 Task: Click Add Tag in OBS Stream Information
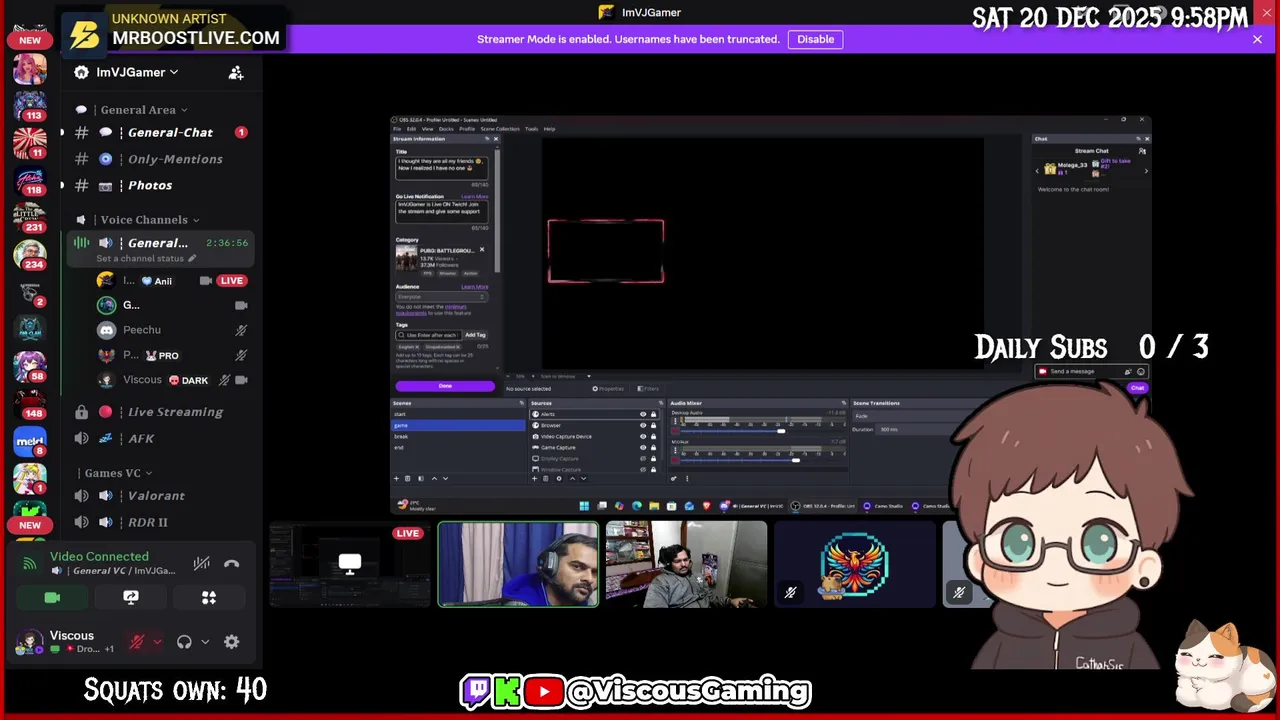[475, 335]
